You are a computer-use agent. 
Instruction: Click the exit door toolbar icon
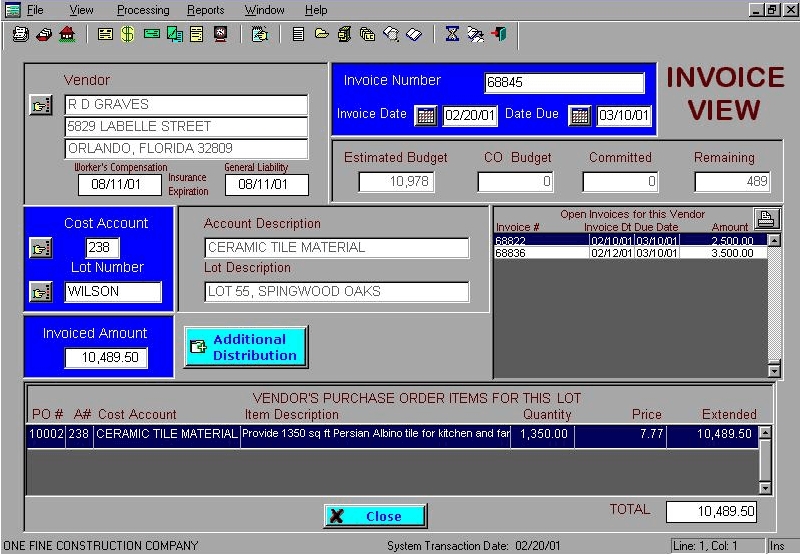click(499, 34)
